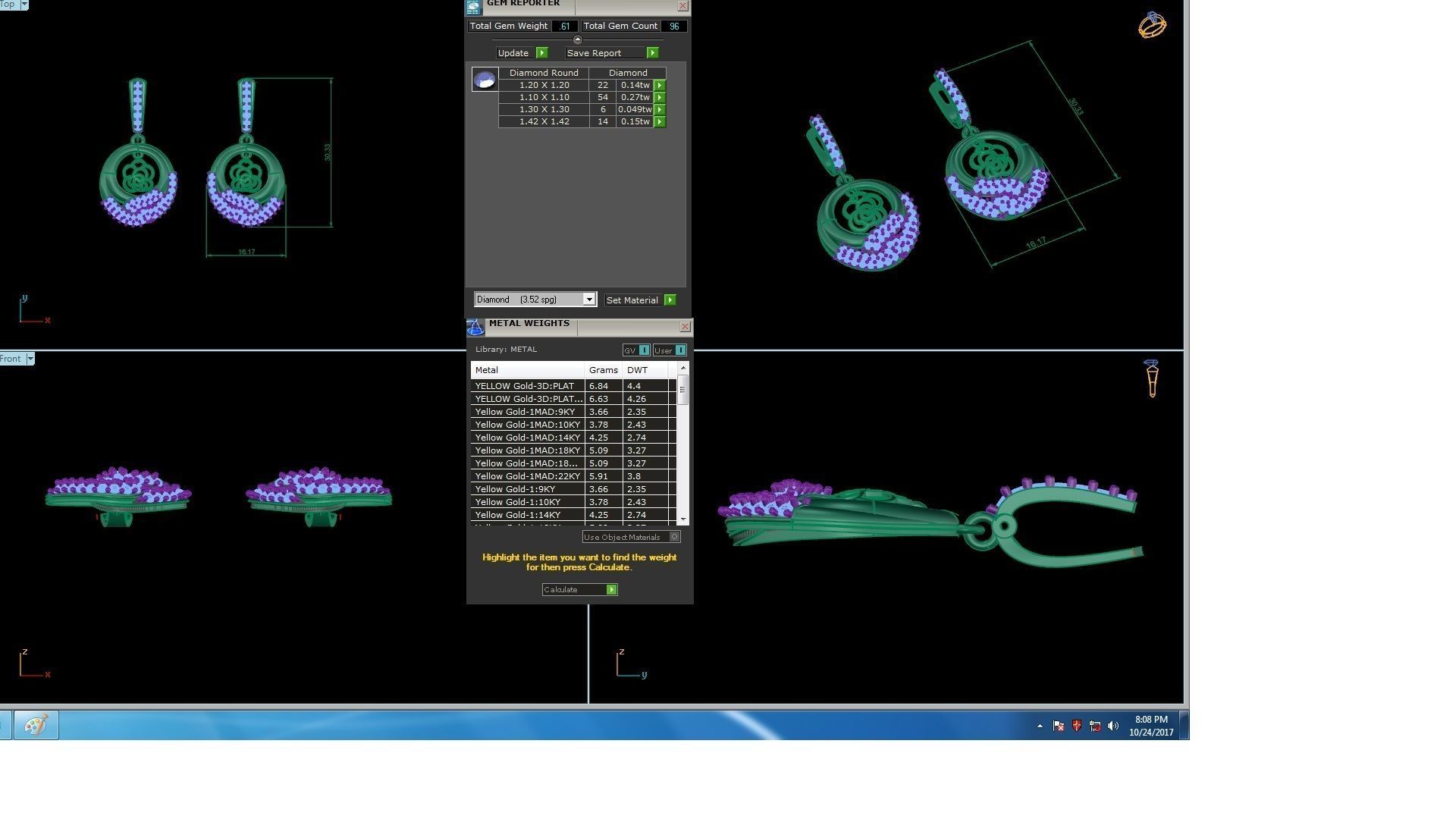This screenshot has height=819, width=1456.
Task: Click the 1.30 X 1.30 gem size cell
Action: (544, 110)
